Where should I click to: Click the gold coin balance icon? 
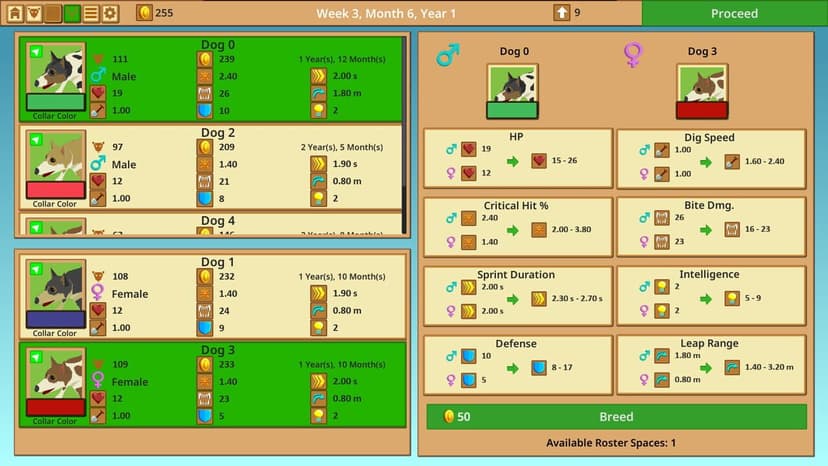[144, 13]
